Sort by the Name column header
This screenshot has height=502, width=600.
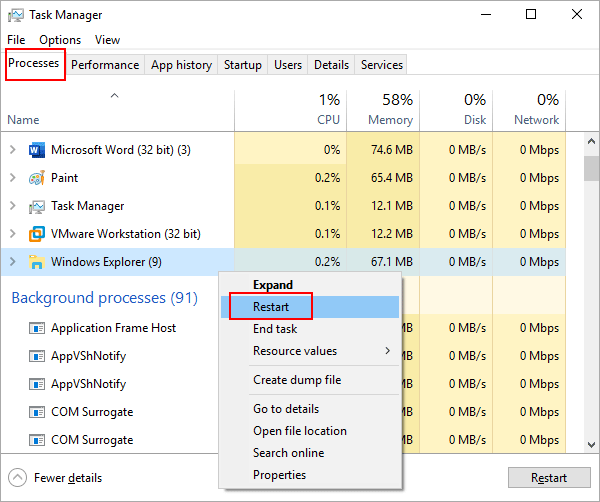click(x=117, y=111)
